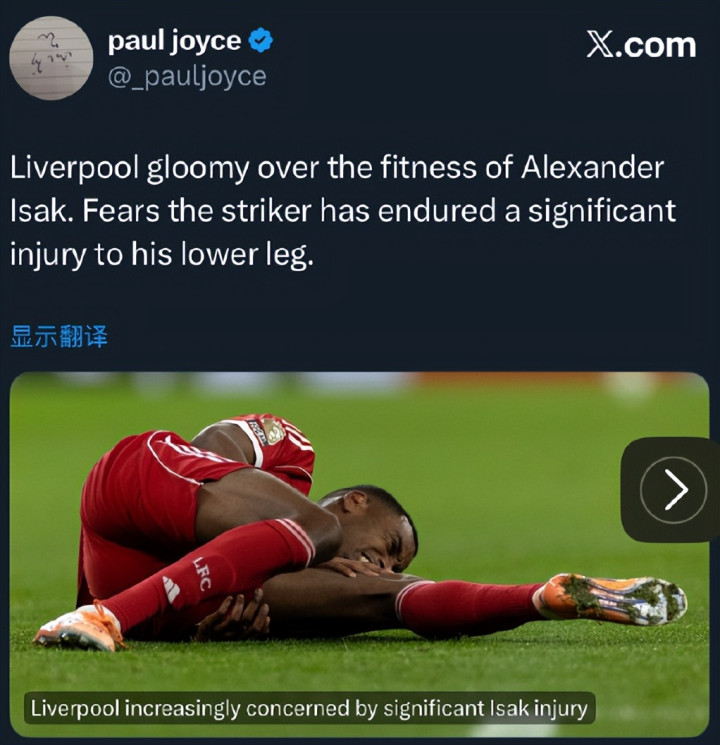Click the phrase "injury to his lower leg"

tap(162, 255)
